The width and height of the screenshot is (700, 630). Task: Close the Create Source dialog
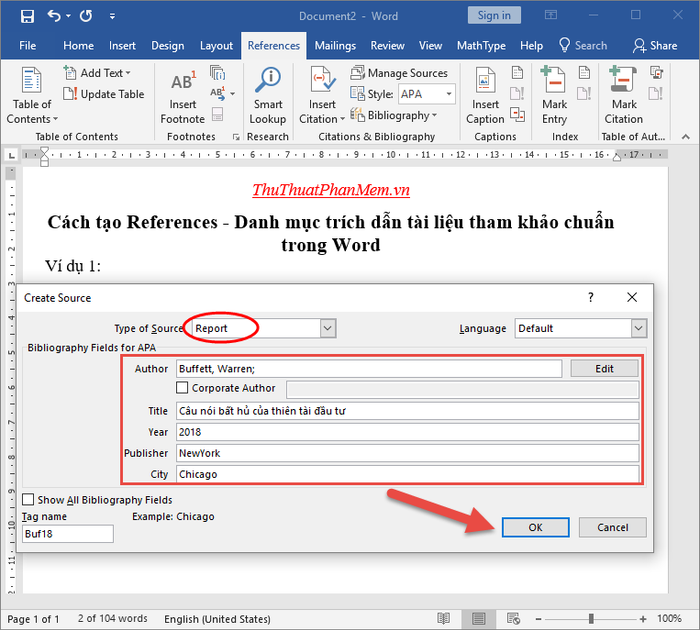point(632,297)
